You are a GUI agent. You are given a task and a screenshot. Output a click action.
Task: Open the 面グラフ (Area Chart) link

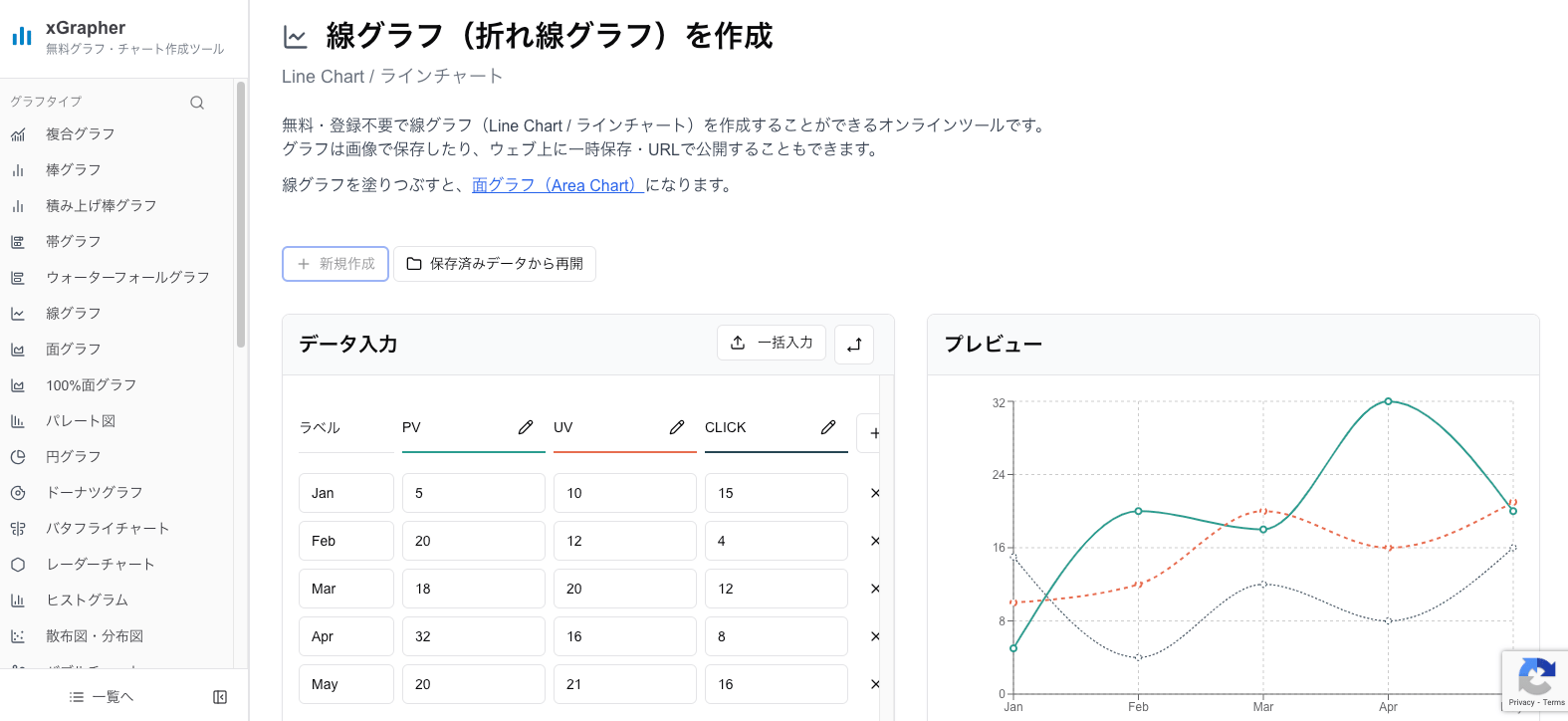pos(556,185)
